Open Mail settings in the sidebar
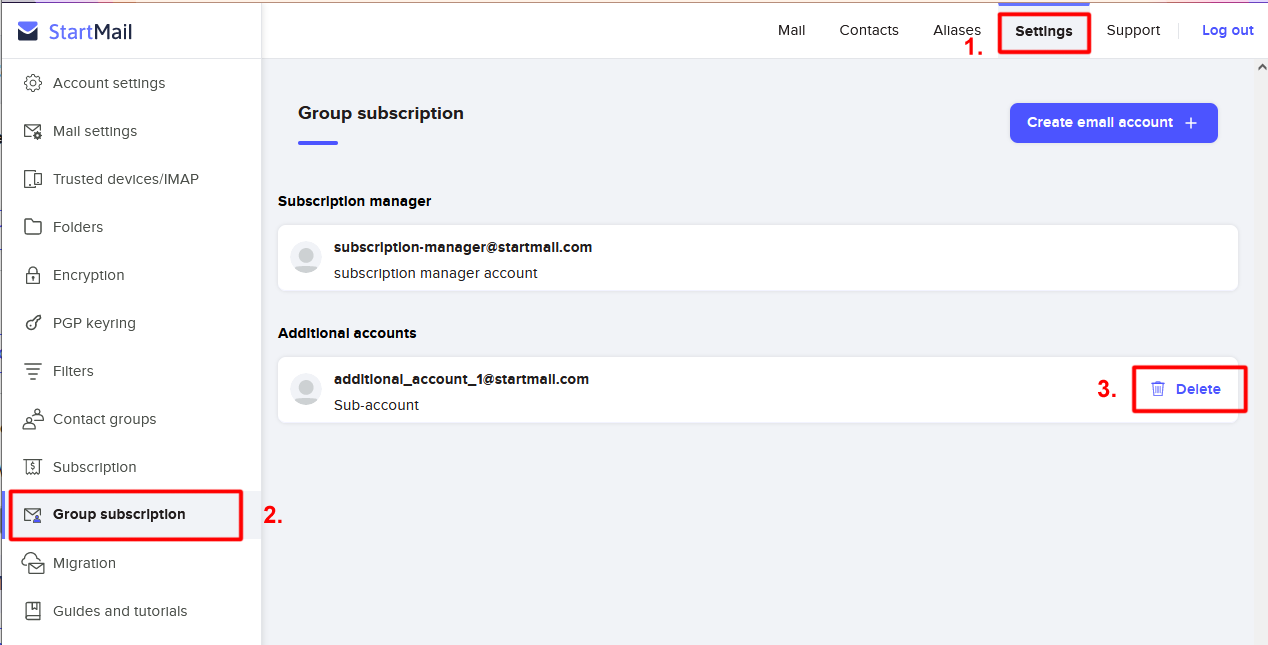Viewport: 1268px width, 645px height. coord(131,131)
